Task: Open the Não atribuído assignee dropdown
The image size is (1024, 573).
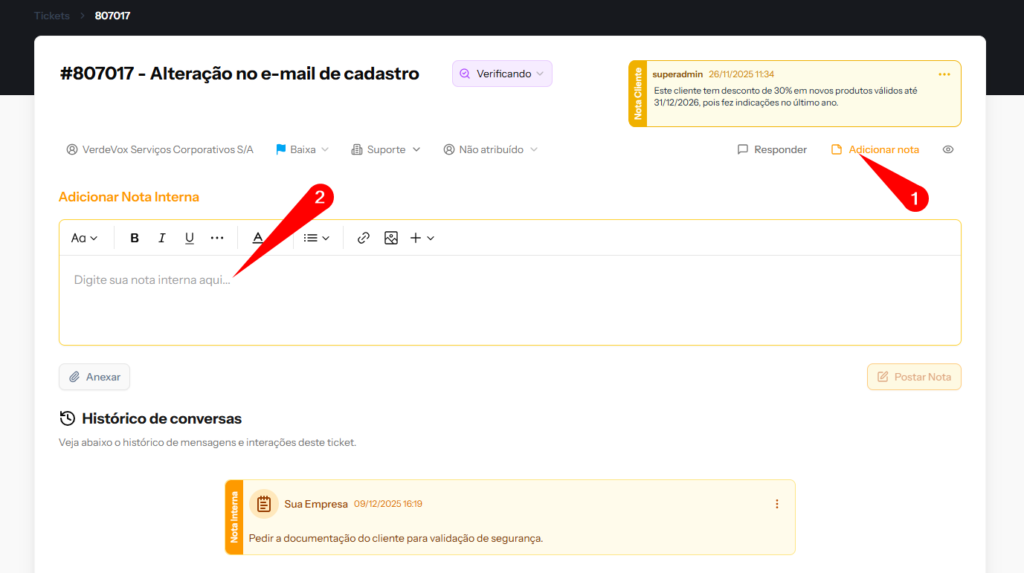Action: click(x=490, y=150)
